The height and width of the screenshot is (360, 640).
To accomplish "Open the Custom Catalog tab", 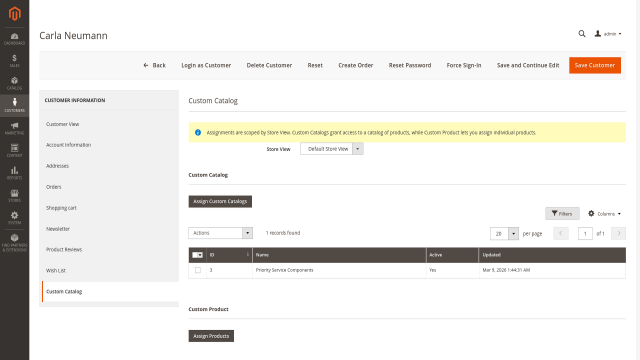I will pyautogui.click(x=109, y=291).
